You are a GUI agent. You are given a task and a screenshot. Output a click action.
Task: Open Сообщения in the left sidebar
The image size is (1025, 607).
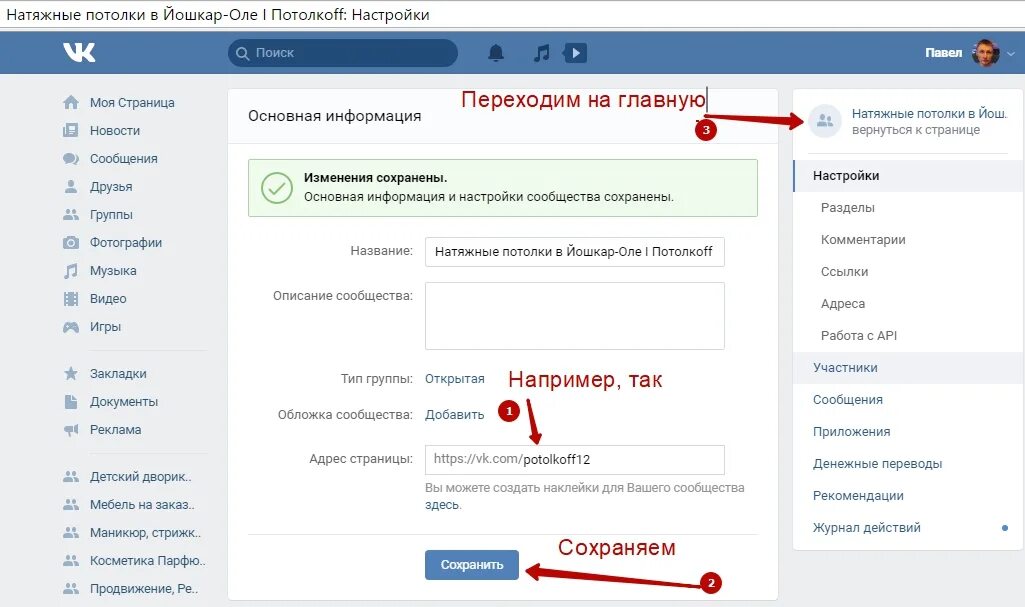point(124,159)
